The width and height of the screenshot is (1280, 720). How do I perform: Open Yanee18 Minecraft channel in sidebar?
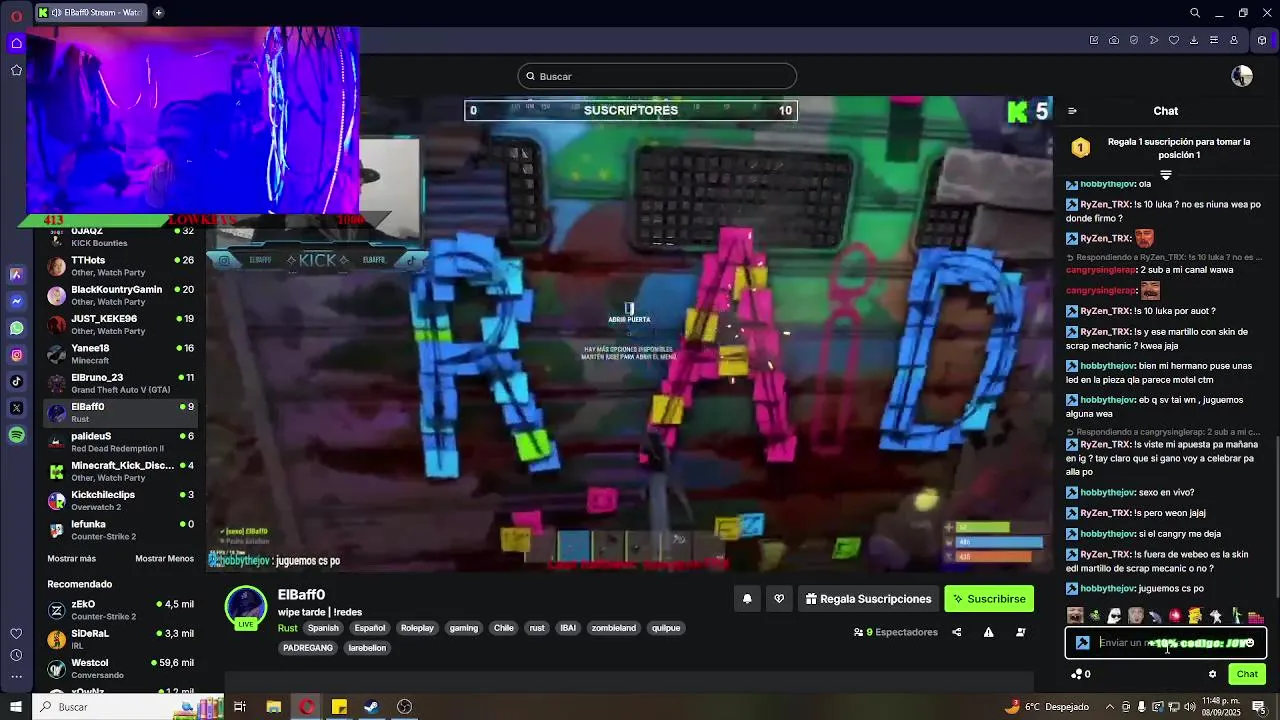(x=120, y=354)
